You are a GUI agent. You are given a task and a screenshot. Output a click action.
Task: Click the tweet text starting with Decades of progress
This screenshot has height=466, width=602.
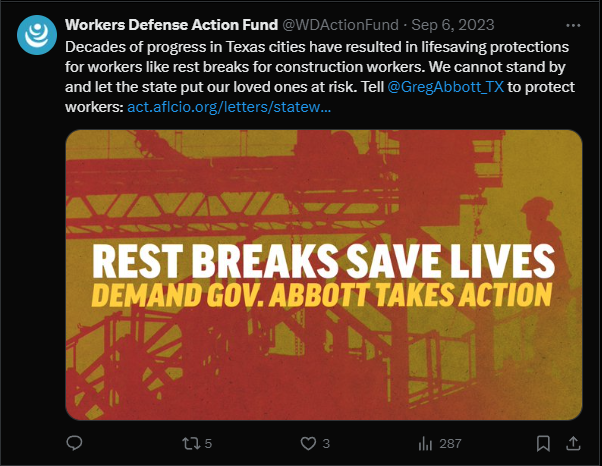(x=320, y=77)
